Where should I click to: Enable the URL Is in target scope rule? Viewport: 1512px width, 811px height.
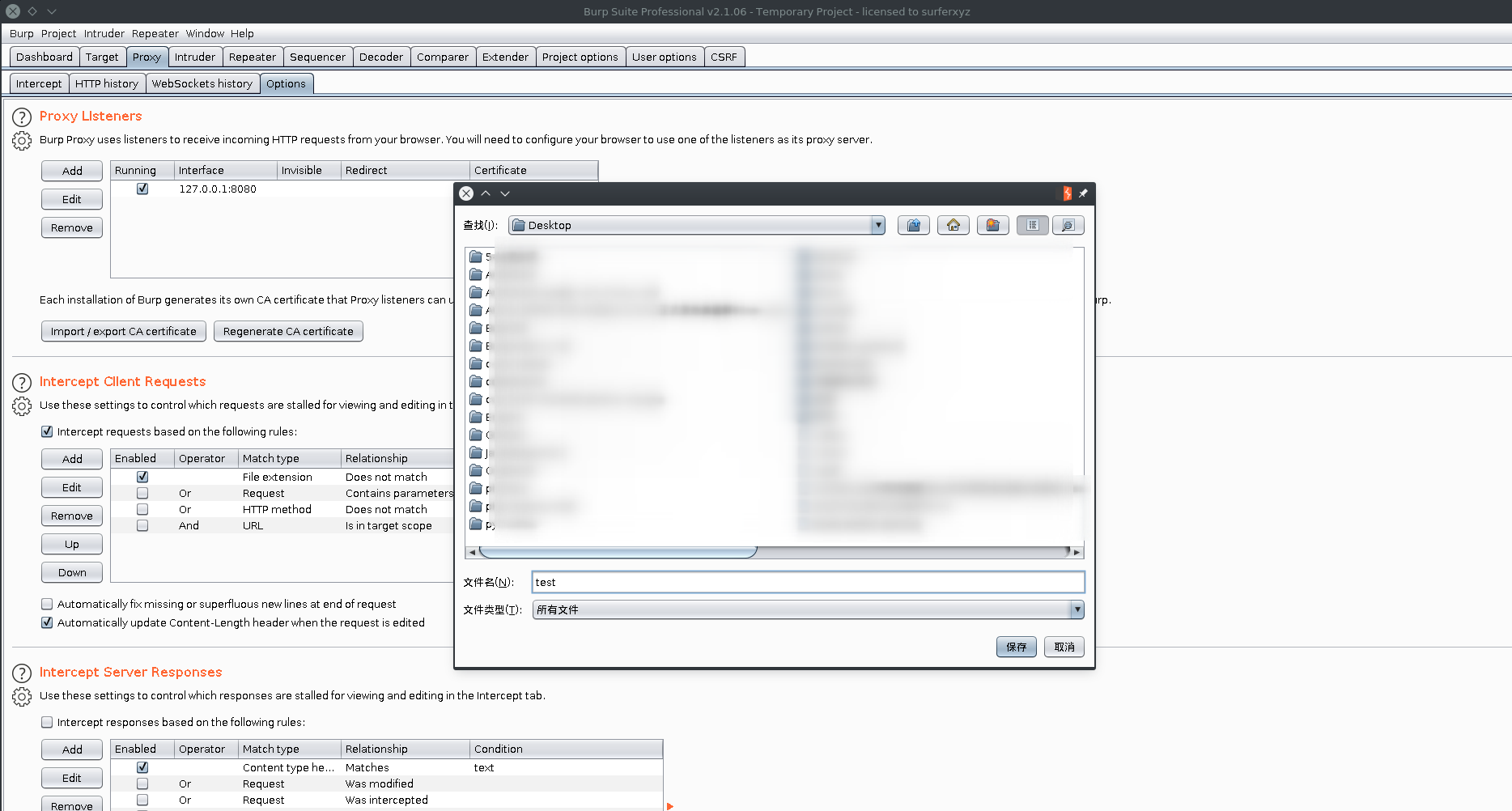coord(142,525)
